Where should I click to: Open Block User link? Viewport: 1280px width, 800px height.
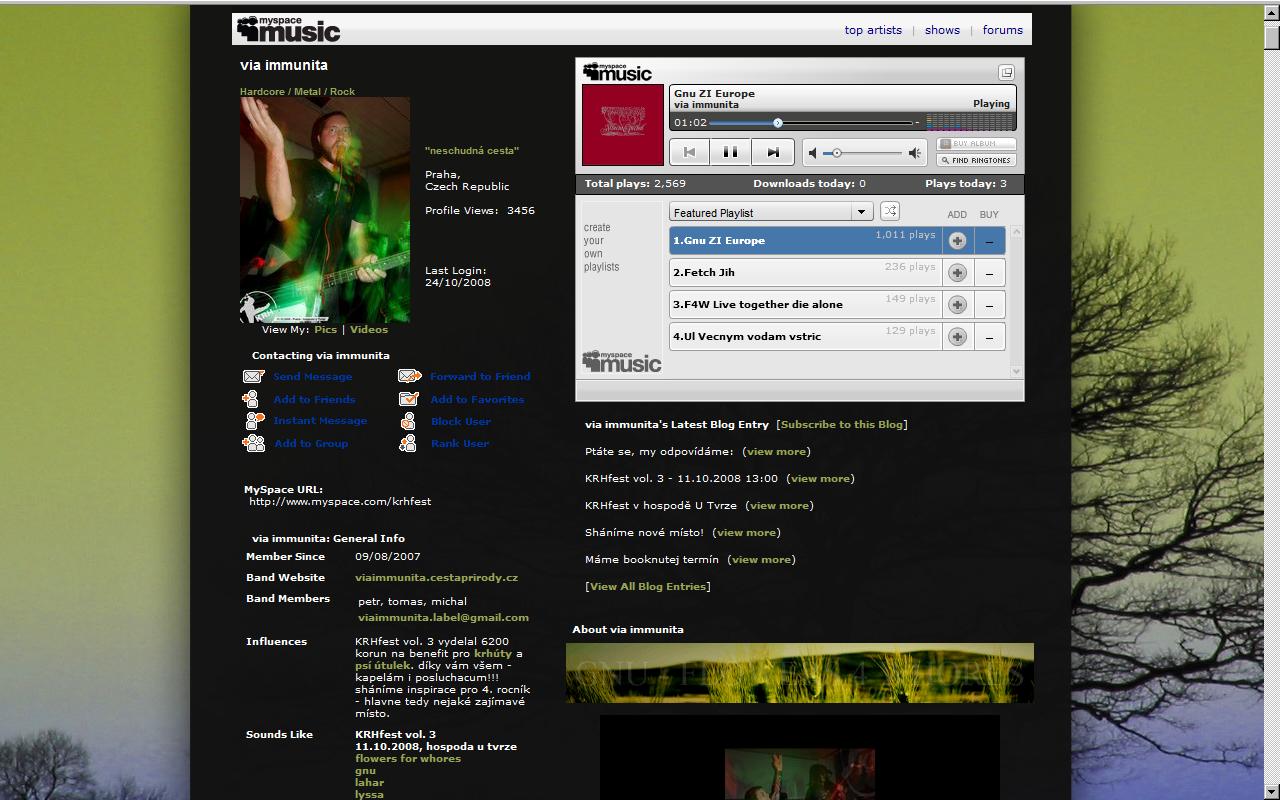[461, 421]
